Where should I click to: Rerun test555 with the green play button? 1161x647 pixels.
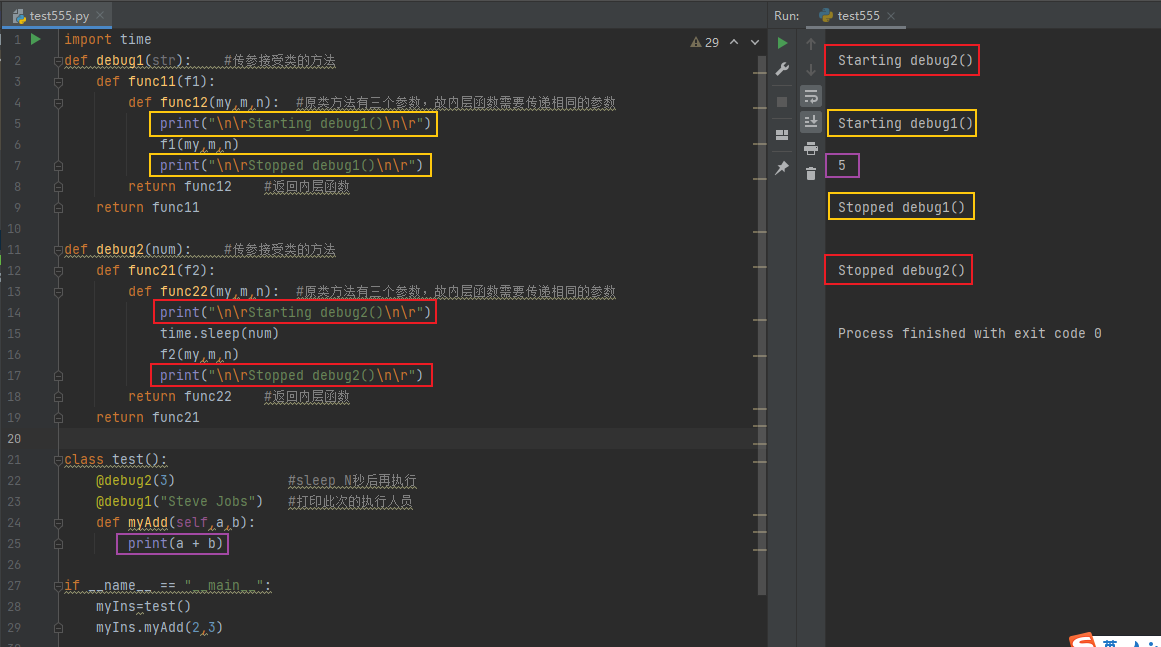click(782, 44)
